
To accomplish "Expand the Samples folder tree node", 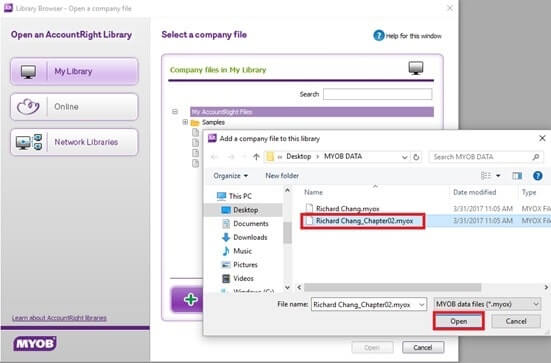I will point(185,122).
